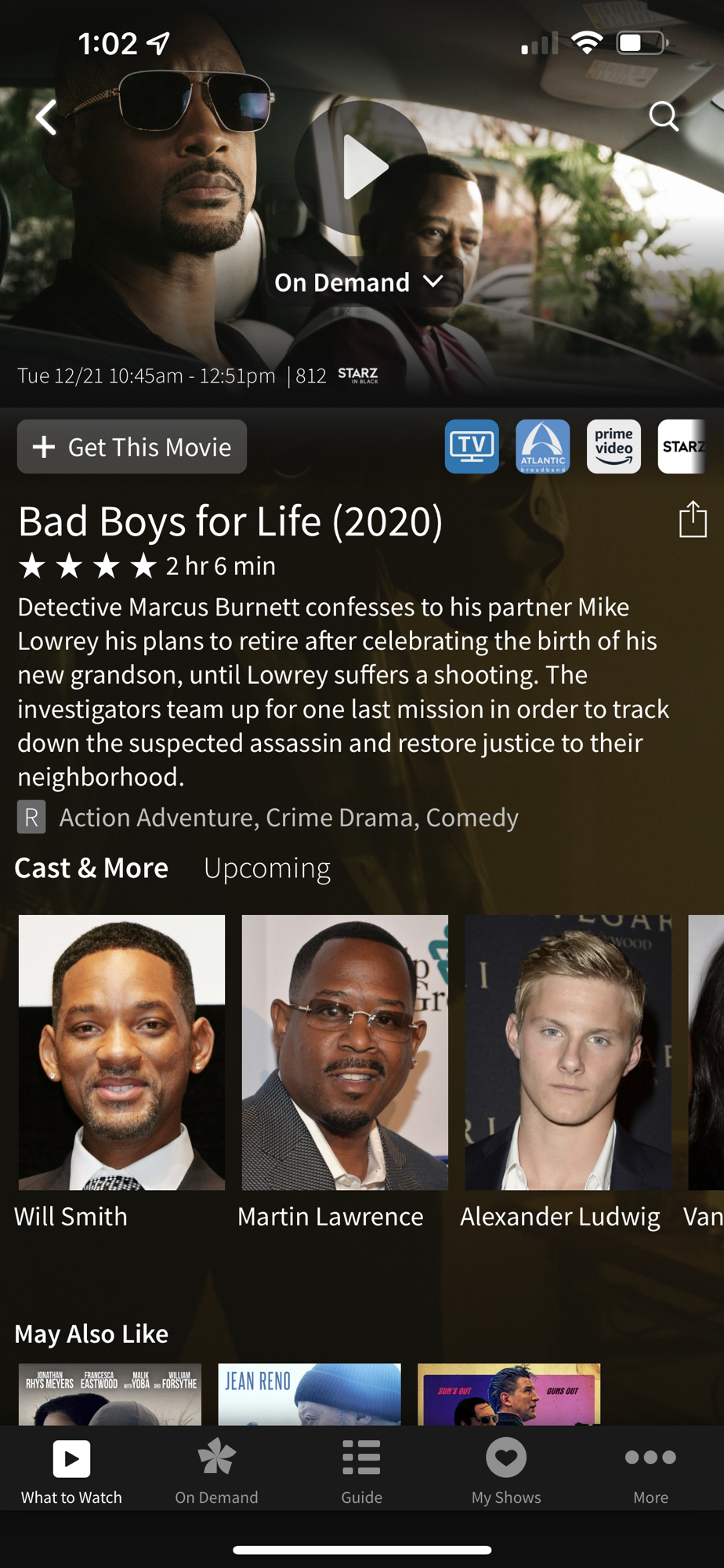Open search with the magnifier icon
The width and height of the screenshot is (724, 1568).
pos(664,116)
